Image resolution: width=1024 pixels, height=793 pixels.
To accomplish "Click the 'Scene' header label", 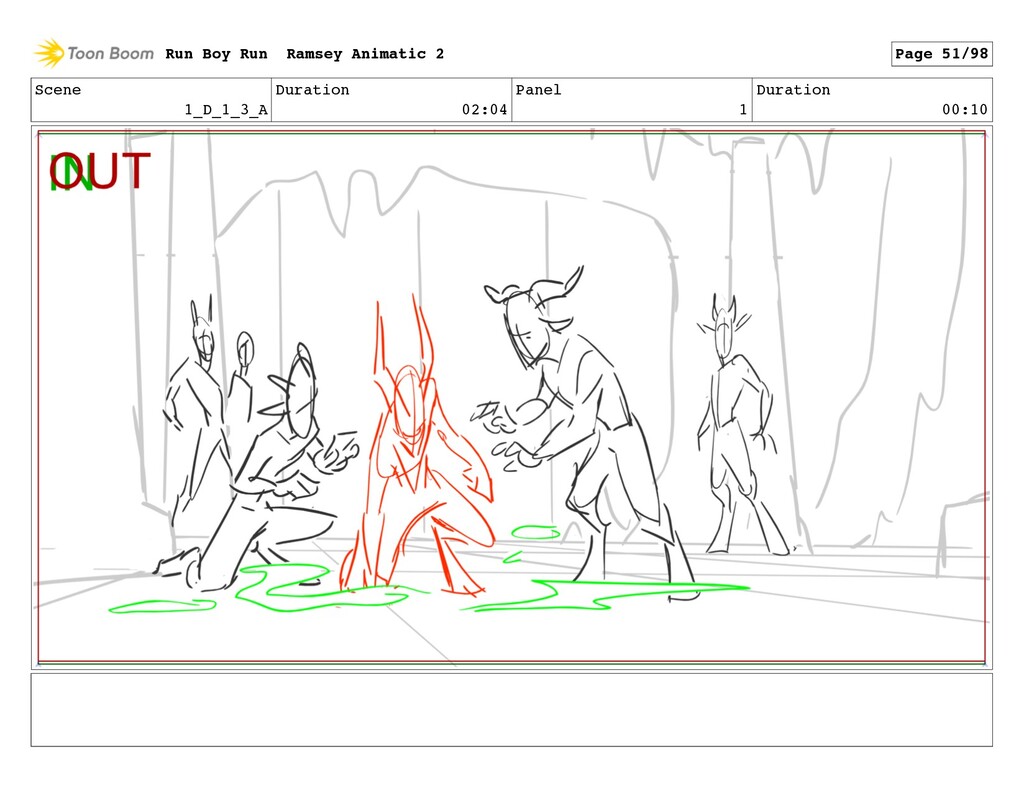I will tap(58, 90).
